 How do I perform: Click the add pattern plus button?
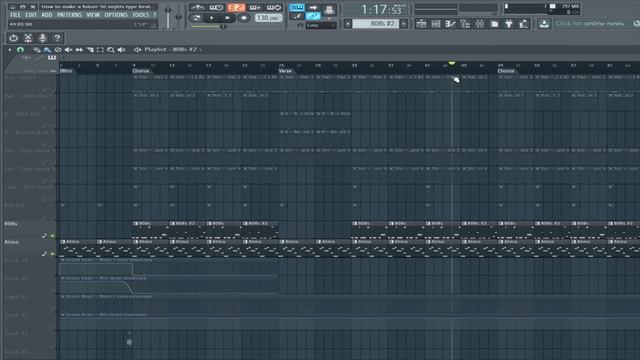(x=404, y=24)
